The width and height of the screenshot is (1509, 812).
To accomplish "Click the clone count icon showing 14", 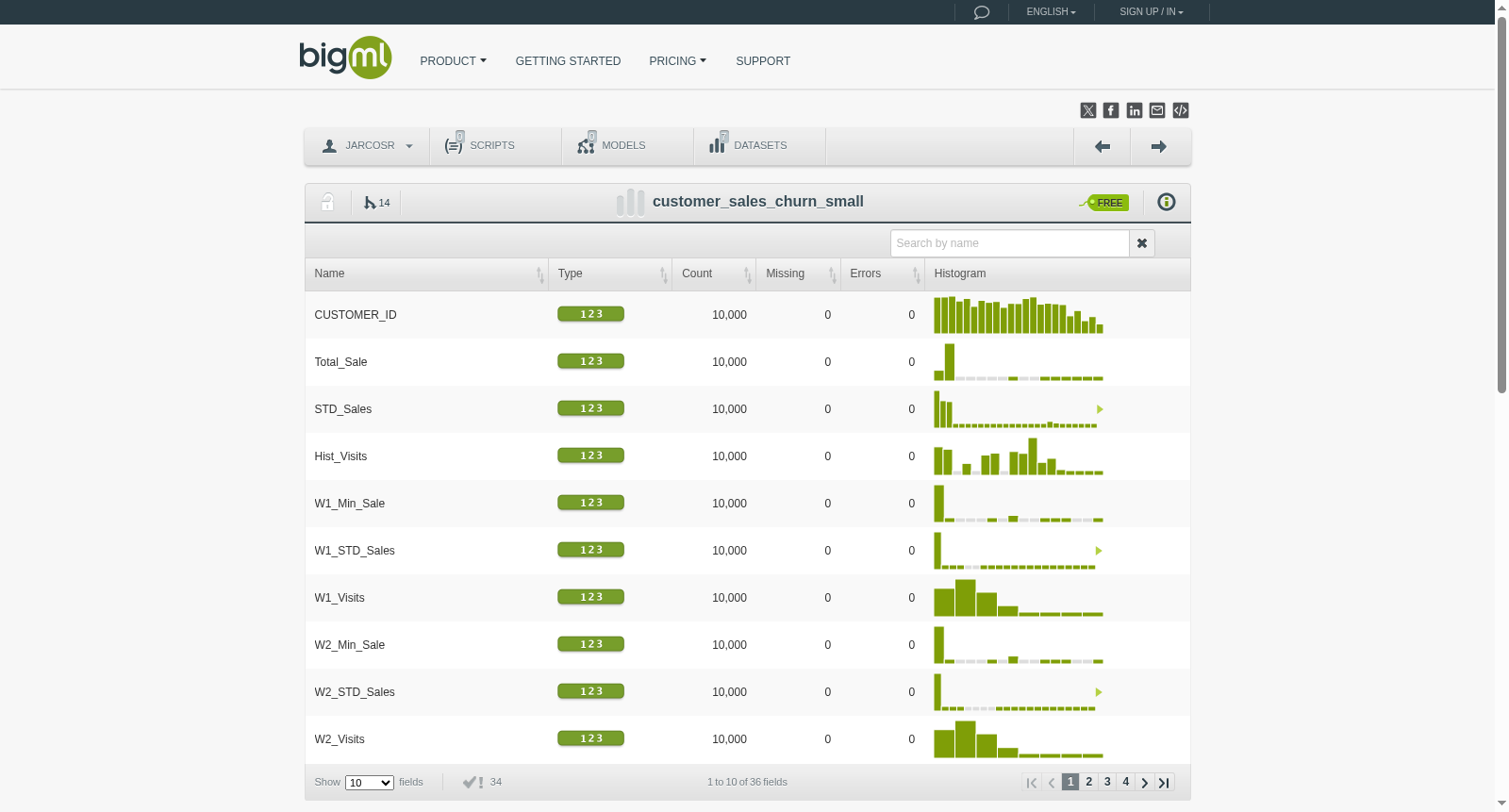I will tap(376, 203).
